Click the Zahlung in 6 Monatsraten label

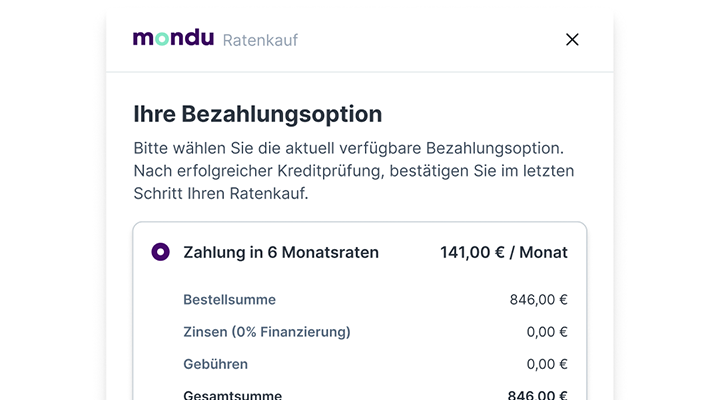[x=281, y=252]
